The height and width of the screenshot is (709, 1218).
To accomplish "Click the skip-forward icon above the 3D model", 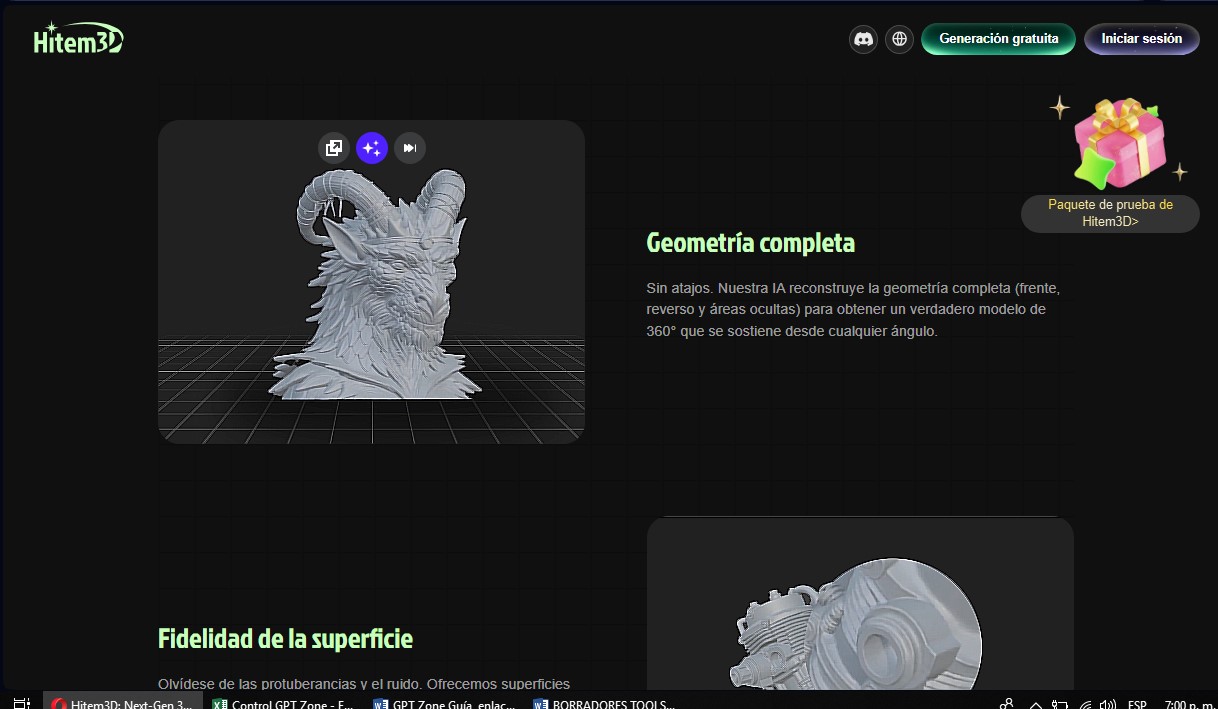I will click(409, 147).
